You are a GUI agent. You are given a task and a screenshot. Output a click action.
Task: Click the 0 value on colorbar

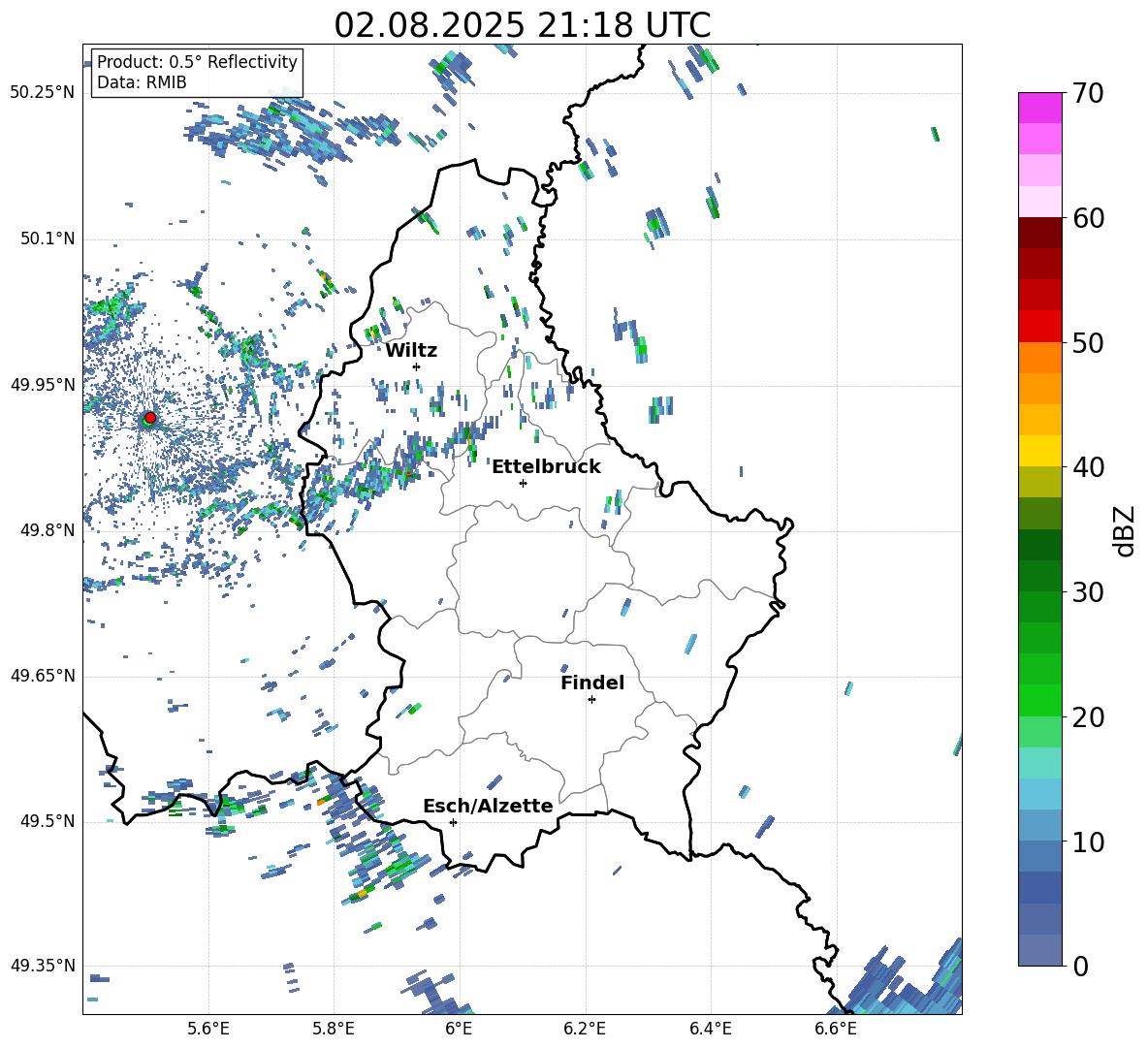pos(1079,966)
